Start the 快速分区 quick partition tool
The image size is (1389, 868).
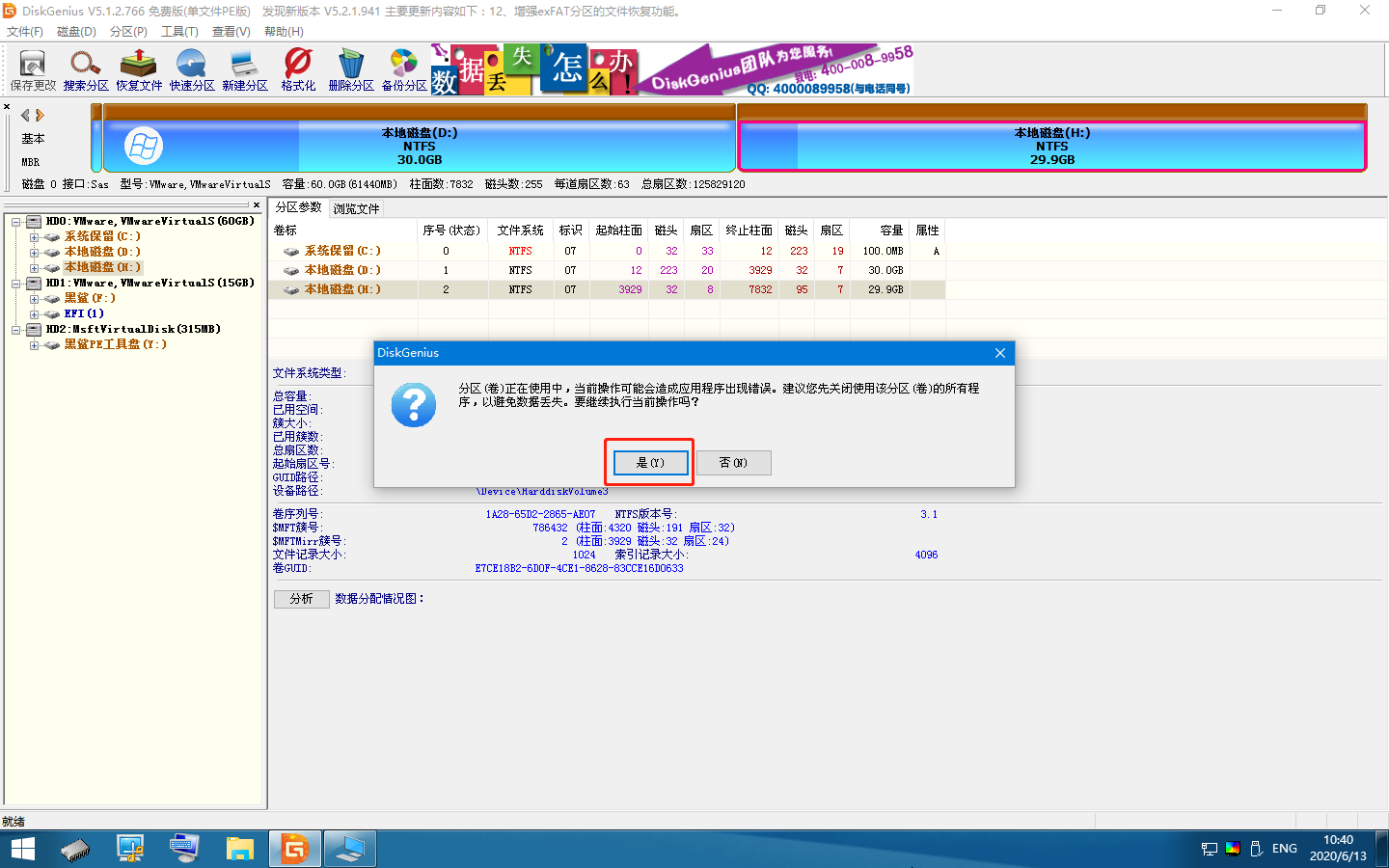(192, 70)
